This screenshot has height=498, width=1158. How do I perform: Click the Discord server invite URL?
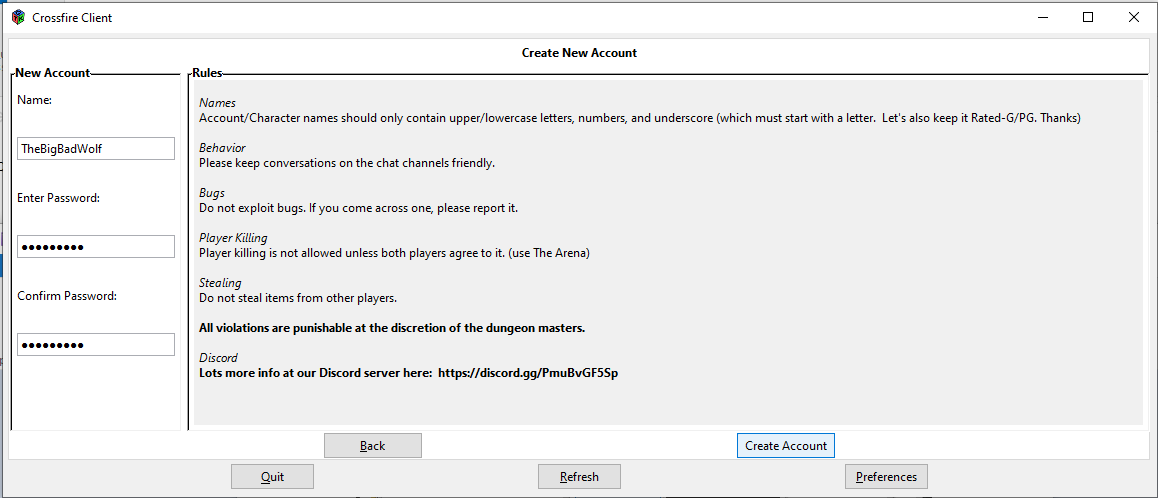point(527,373)
